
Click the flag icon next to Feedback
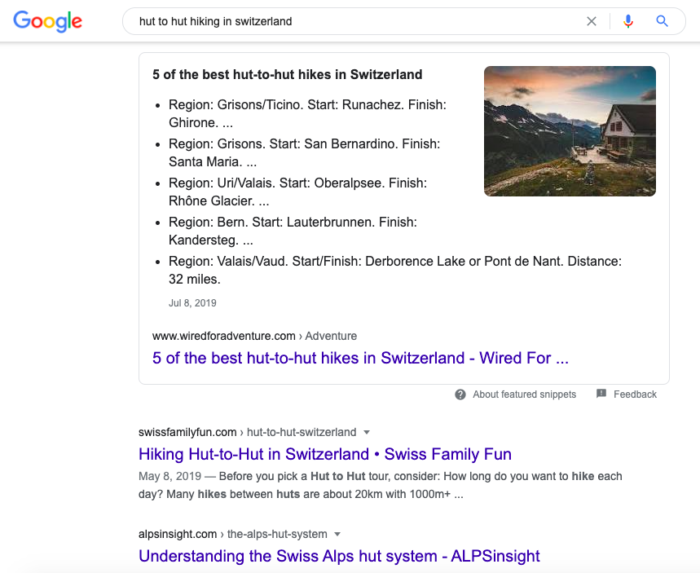click(601, 394)
